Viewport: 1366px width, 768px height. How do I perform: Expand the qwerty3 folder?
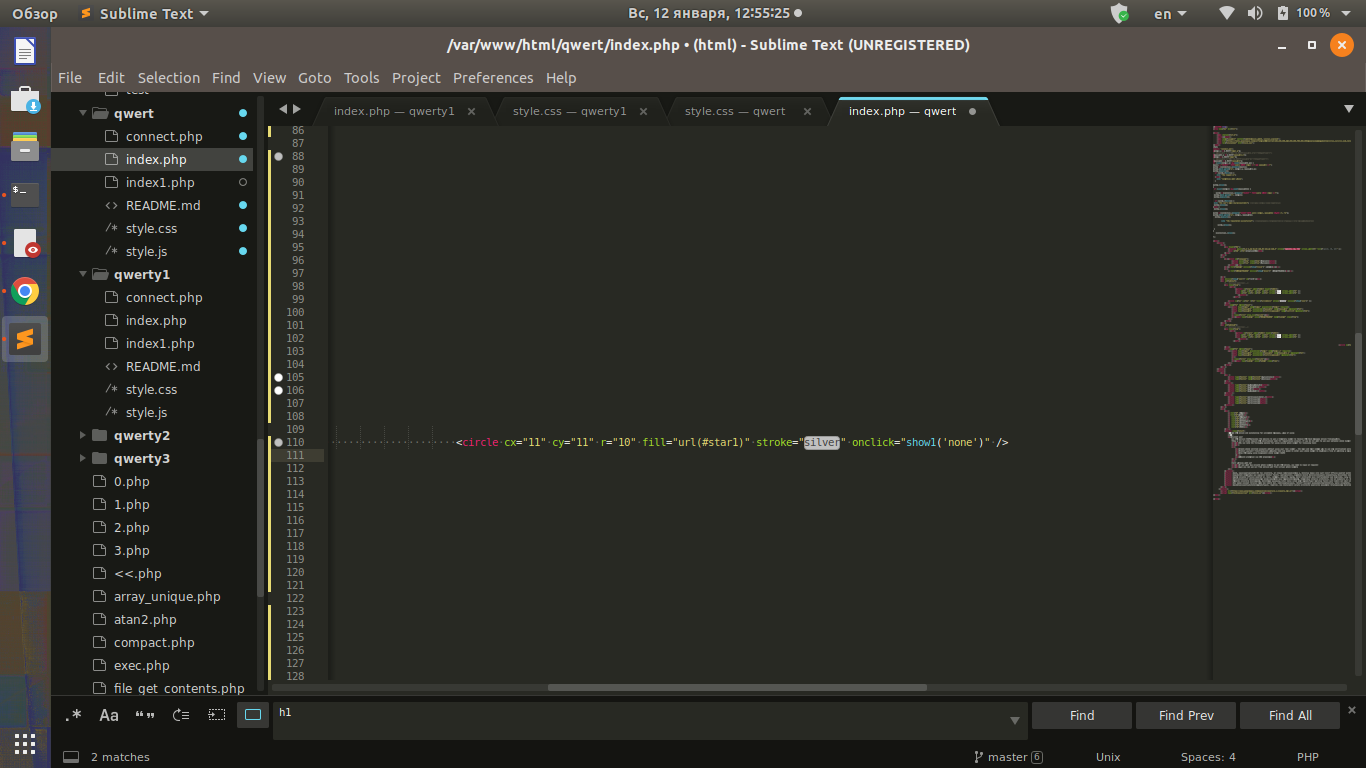coord(83,459)
